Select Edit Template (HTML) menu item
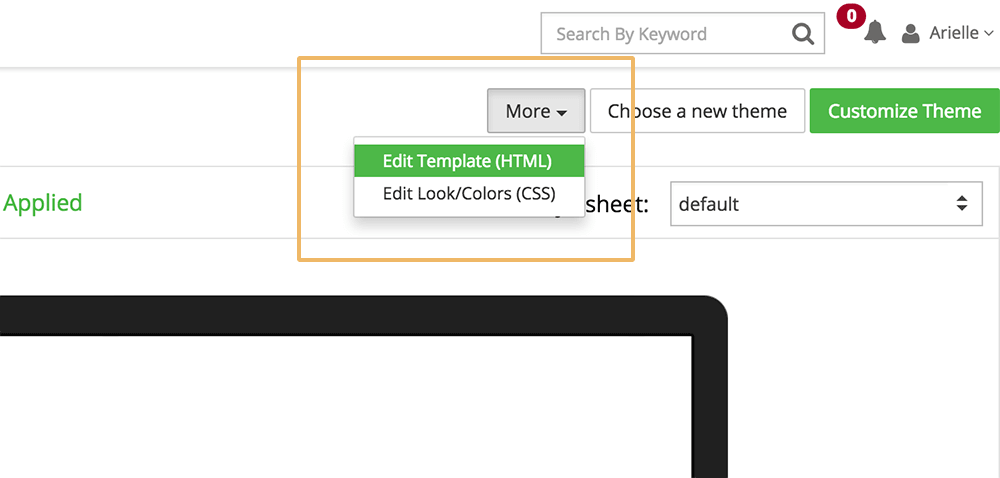The image size is (1000, 478). (x=469, y=161)
